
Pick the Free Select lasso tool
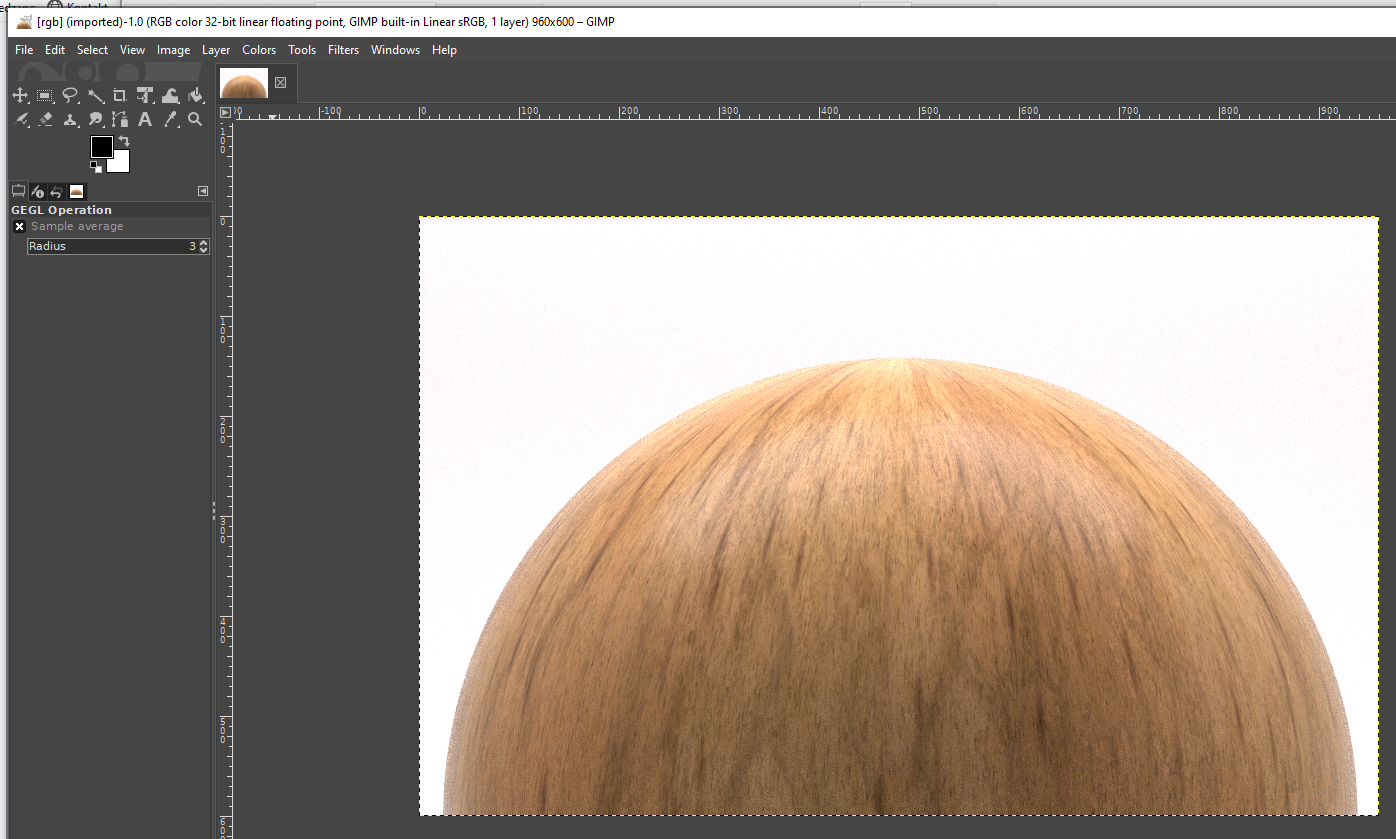point(70,95)
